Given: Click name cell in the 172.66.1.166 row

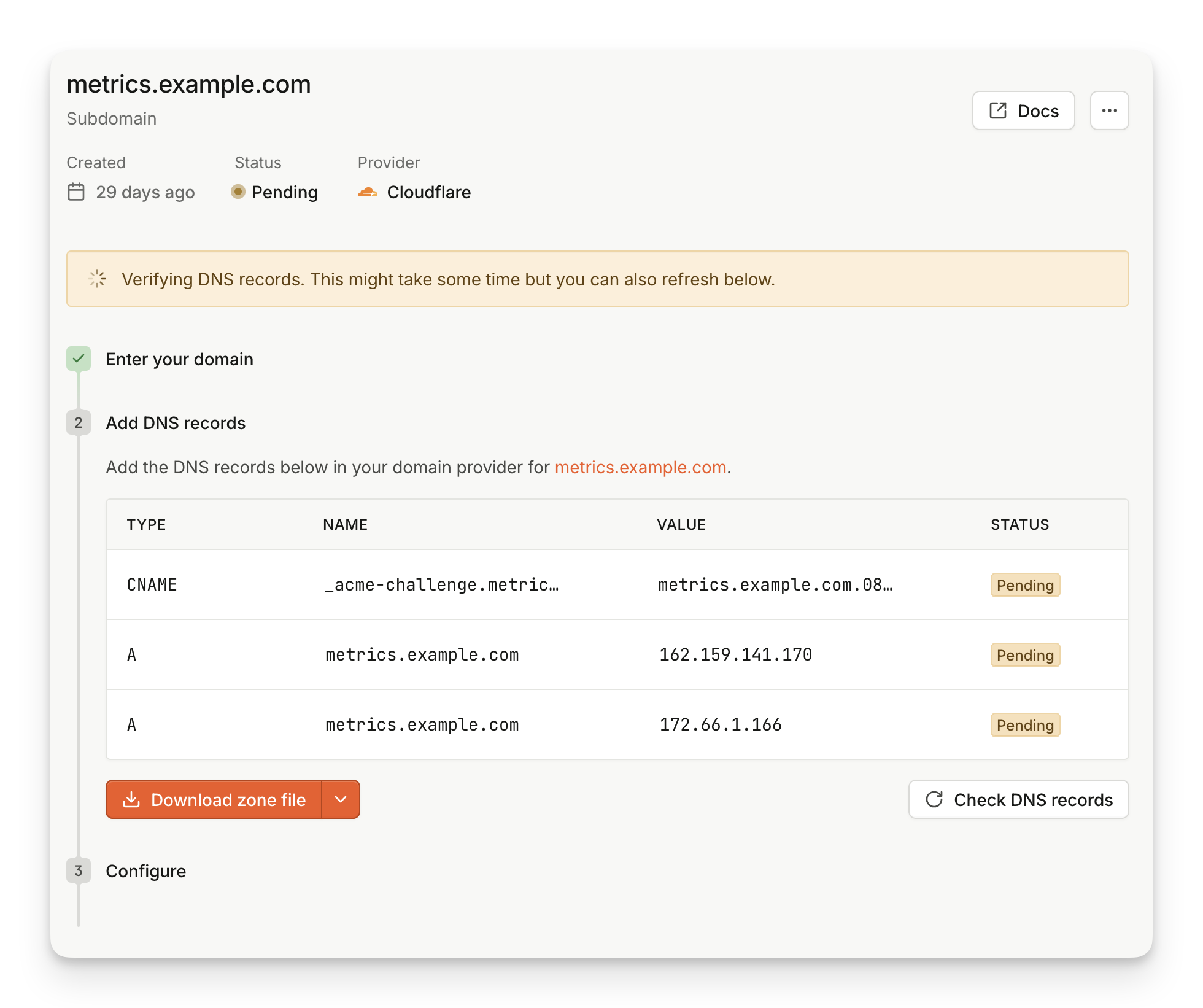Looking at the screenshot, I should (422, 724).
